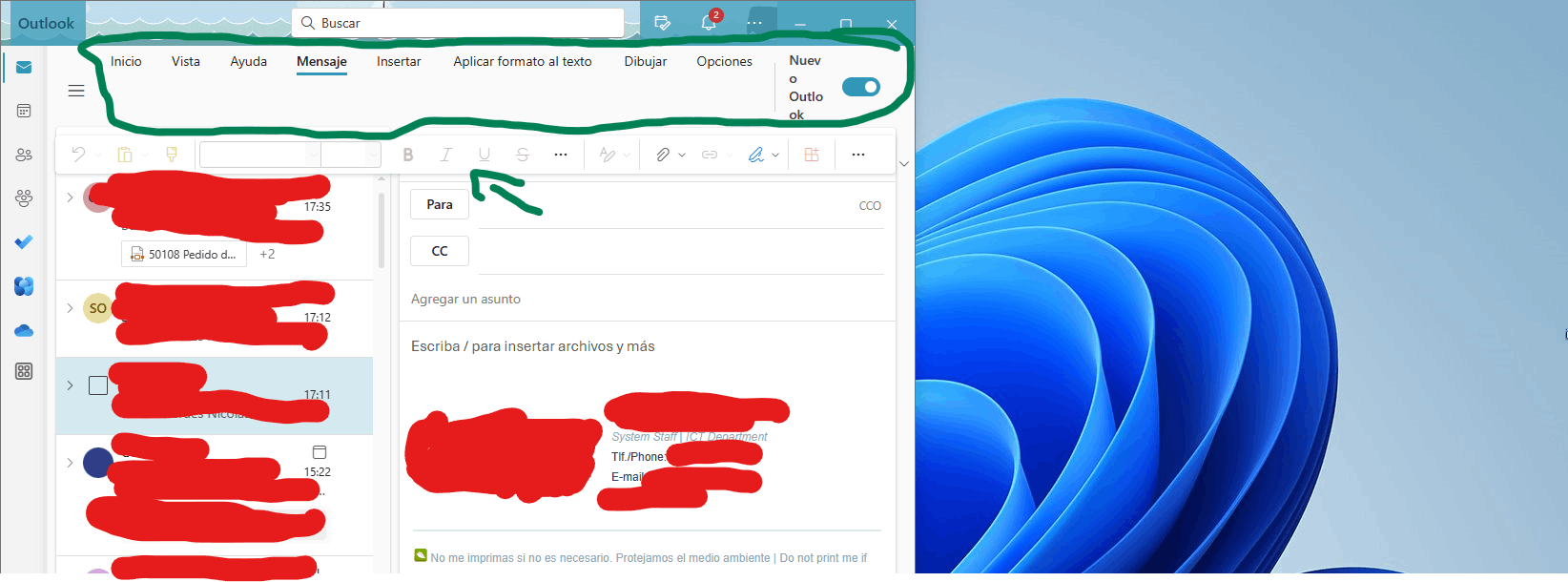Click the message body placeholder text

(533, 346)
